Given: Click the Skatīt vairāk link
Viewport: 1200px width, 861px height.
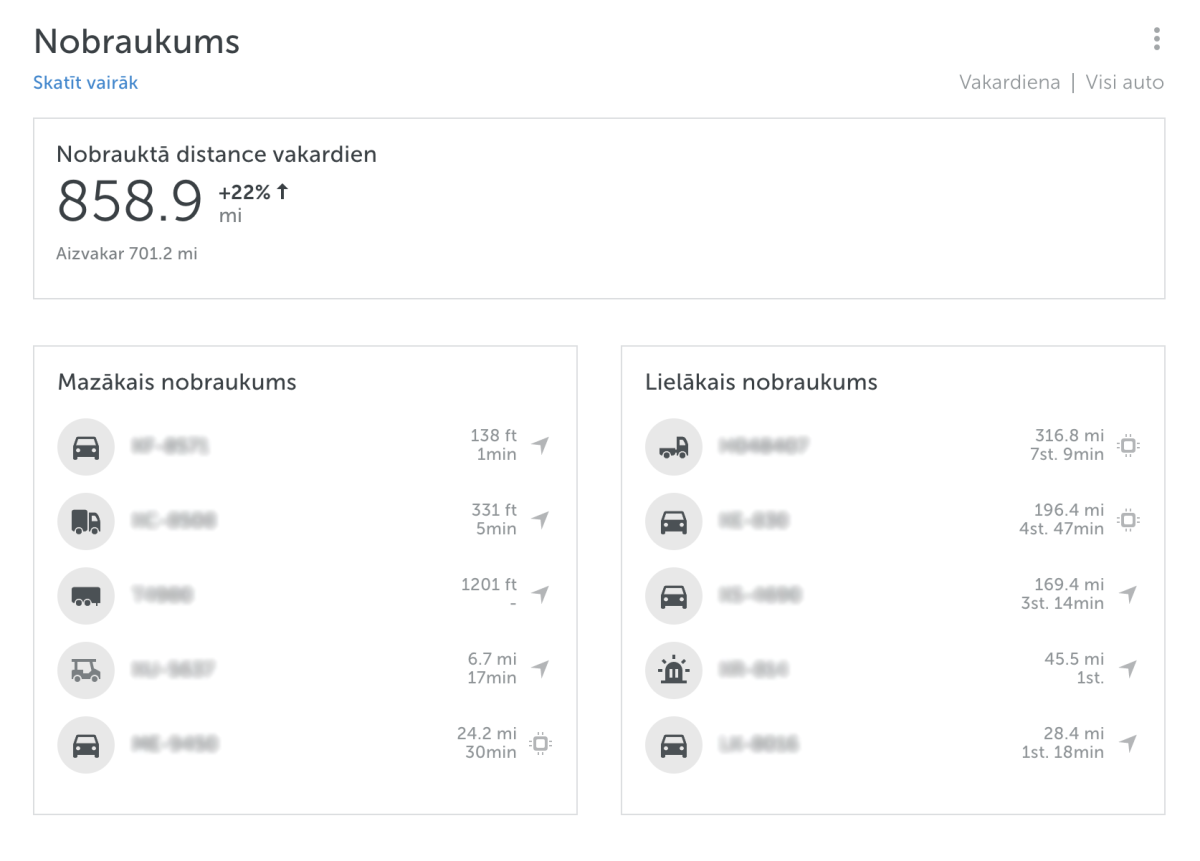Looking at the screenshot, I should click(x=85, y=83).
